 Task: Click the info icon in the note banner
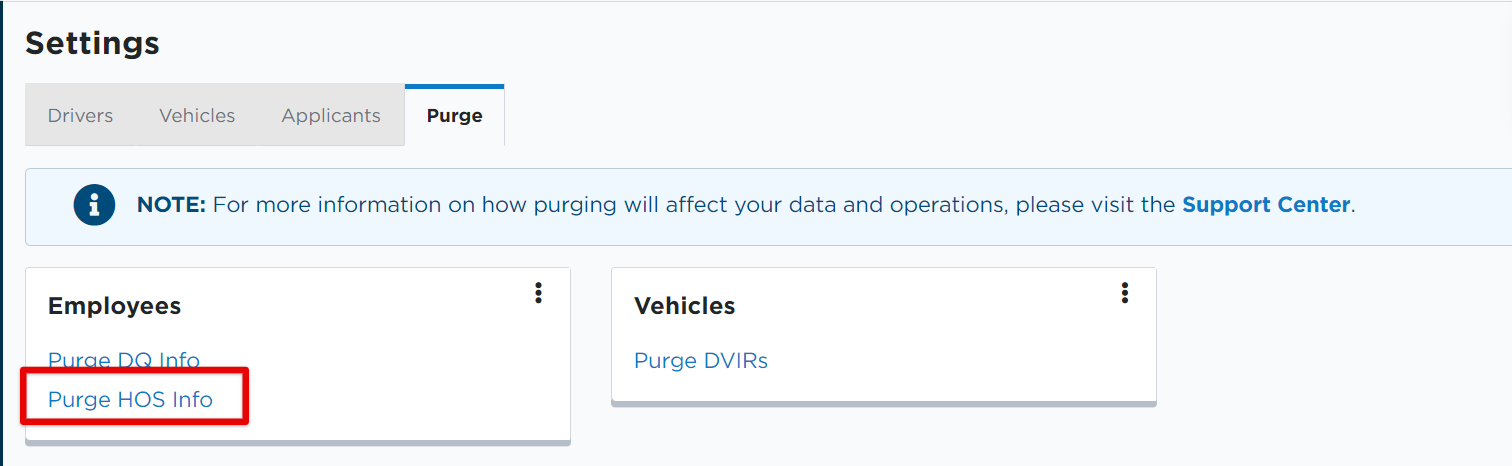(x=94, y=205)
